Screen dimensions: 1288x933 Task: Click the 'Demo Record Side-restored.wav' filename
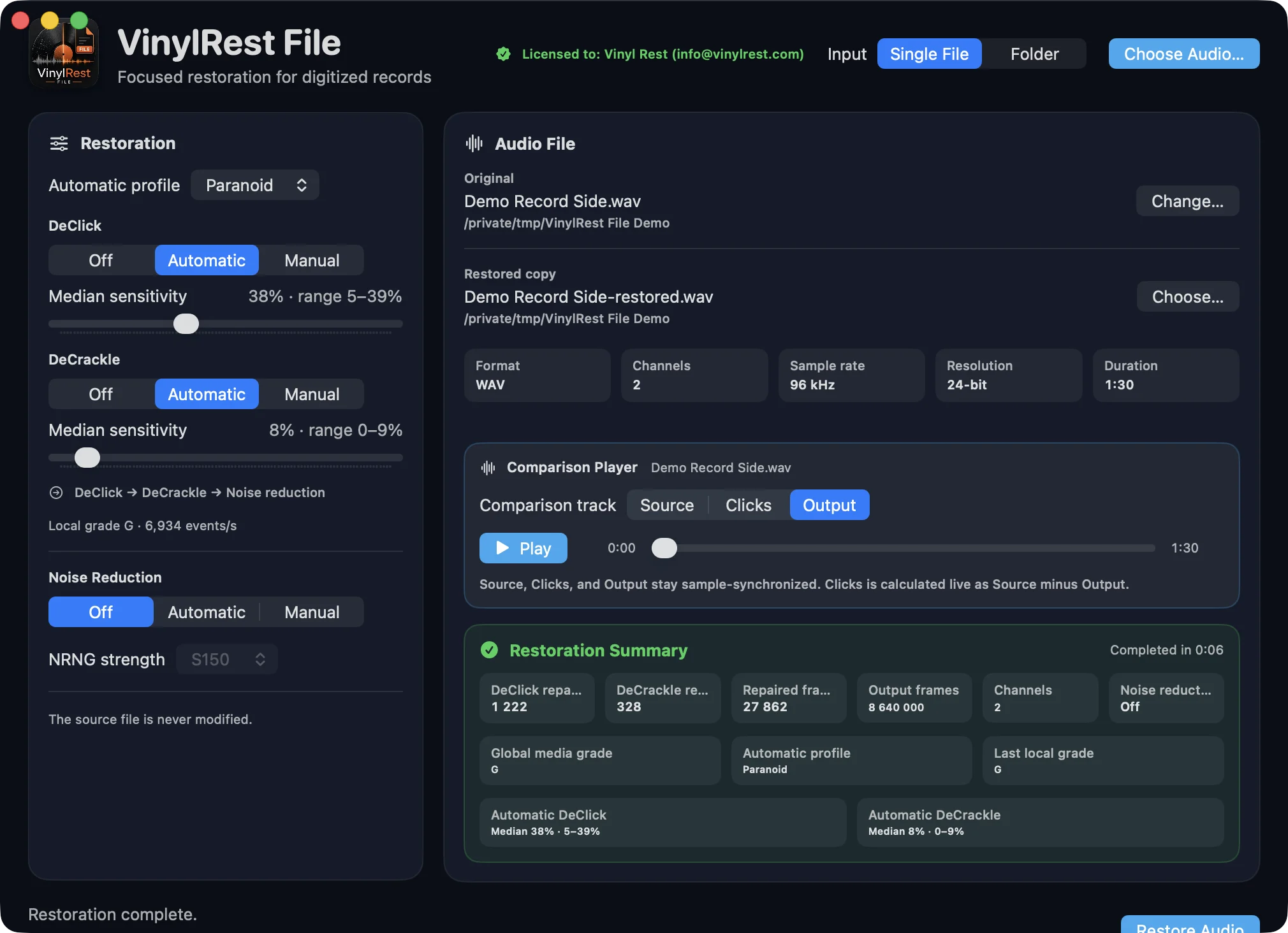[x=589, y=297]
